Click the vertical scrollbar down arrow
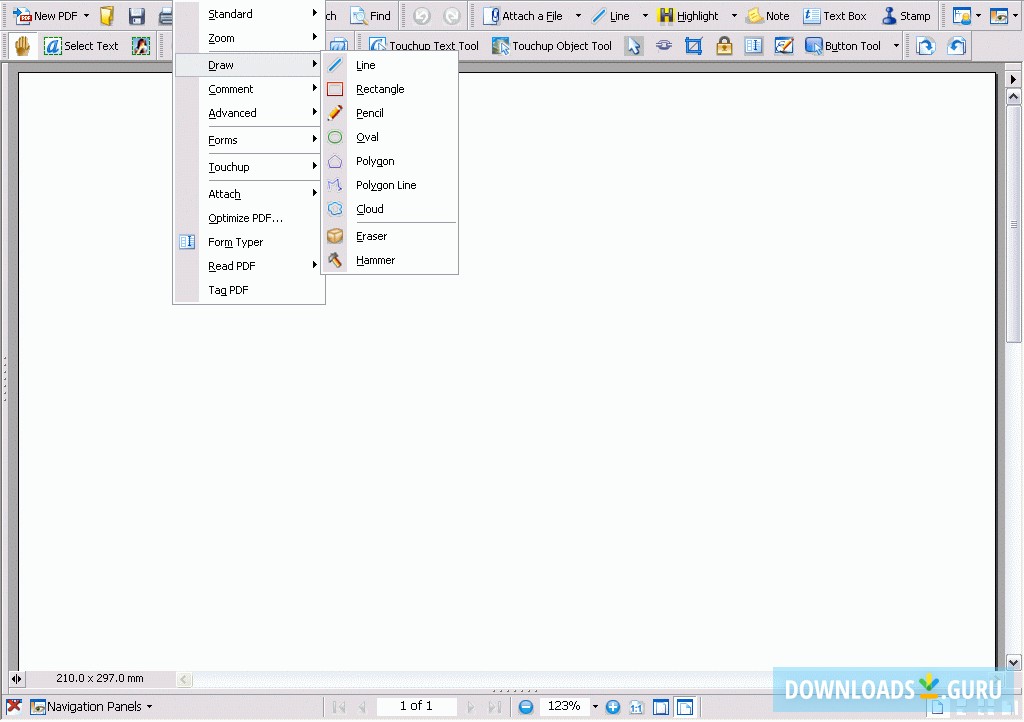Screen dimensions: 1024x722 click(x=1014, y=662)
